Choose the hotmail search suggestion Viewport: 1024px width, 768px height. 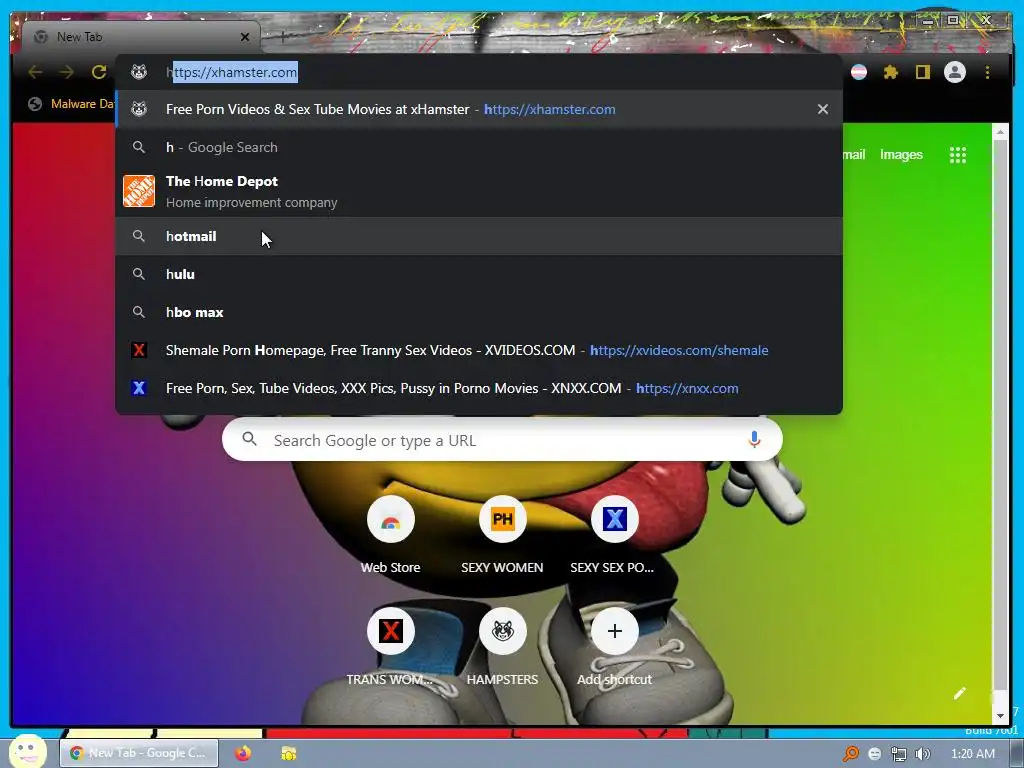(479, 236)
